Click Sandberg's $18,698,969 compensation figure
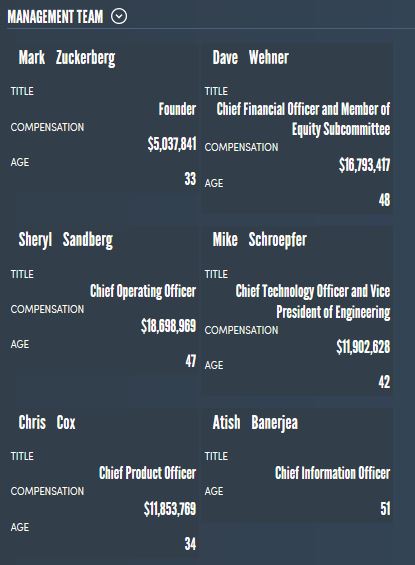This screenshot has width=415, height=565. click(169, 326)
